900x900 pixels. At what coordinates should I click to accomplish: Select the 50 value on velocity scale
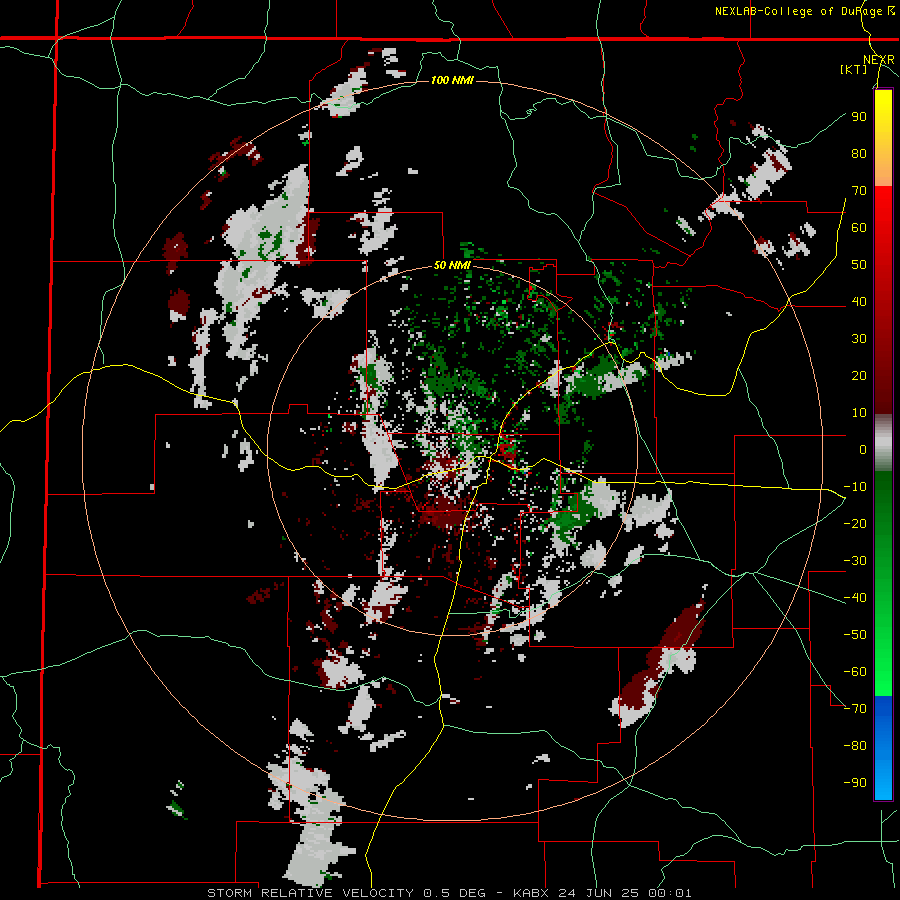point(859,265)
